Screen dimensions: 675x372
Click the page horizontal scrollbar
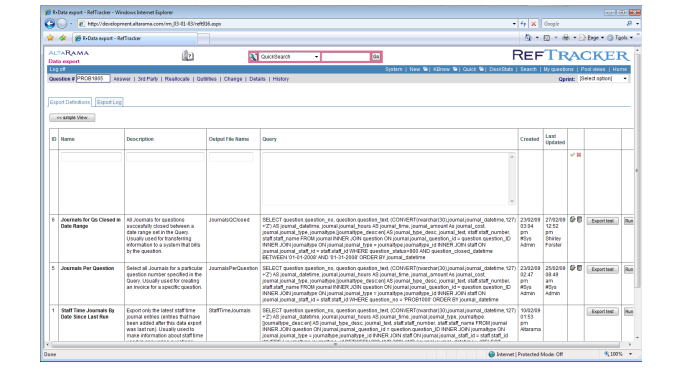point(336,344)
